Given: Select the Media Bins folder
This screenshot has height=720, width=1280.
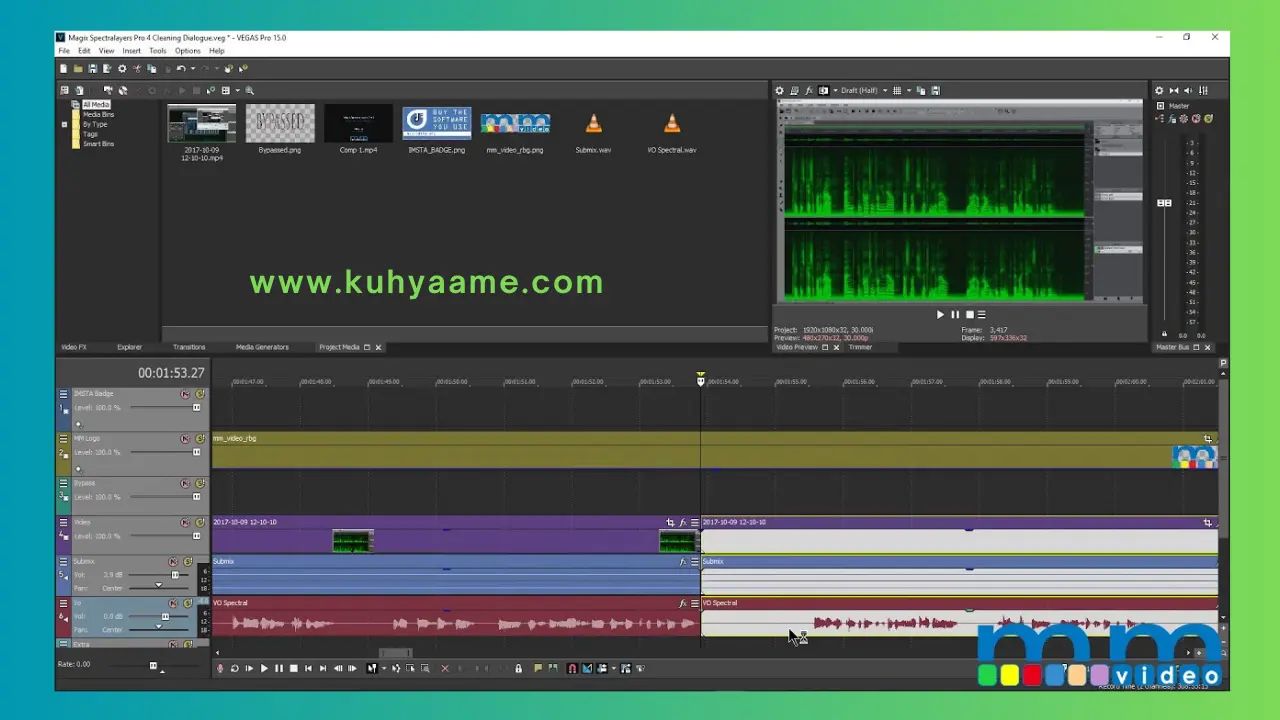Looking at the screenshot, I should [x=98, y=114].
